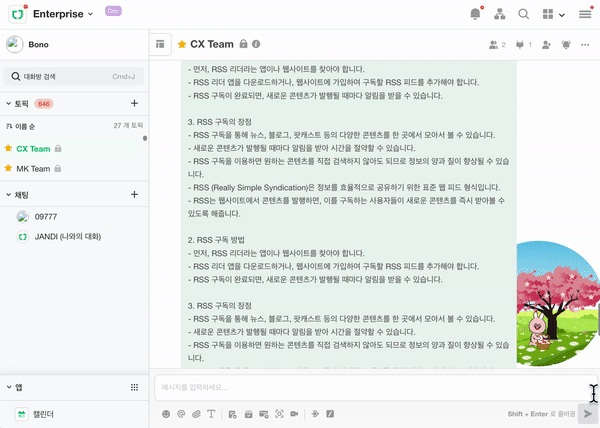The image size is (600, 428).
Task: Select MK Team topic in sidebar
Action: (33, 169)
